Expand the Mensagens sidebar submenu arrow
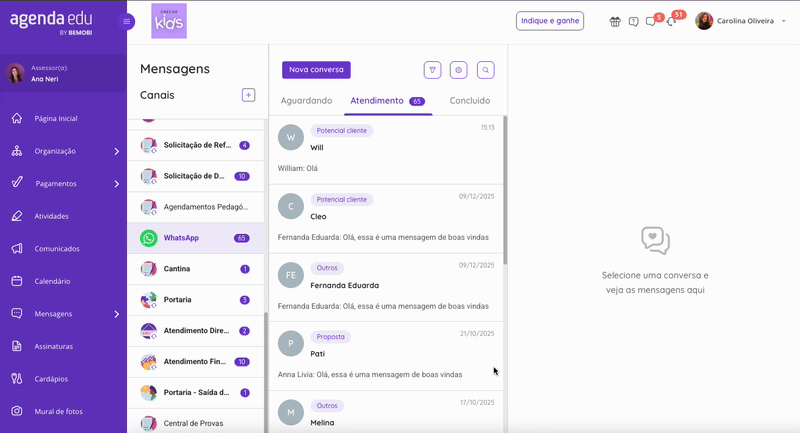The width and height of the screenshot is (800, 433). (x=117, y=314)
